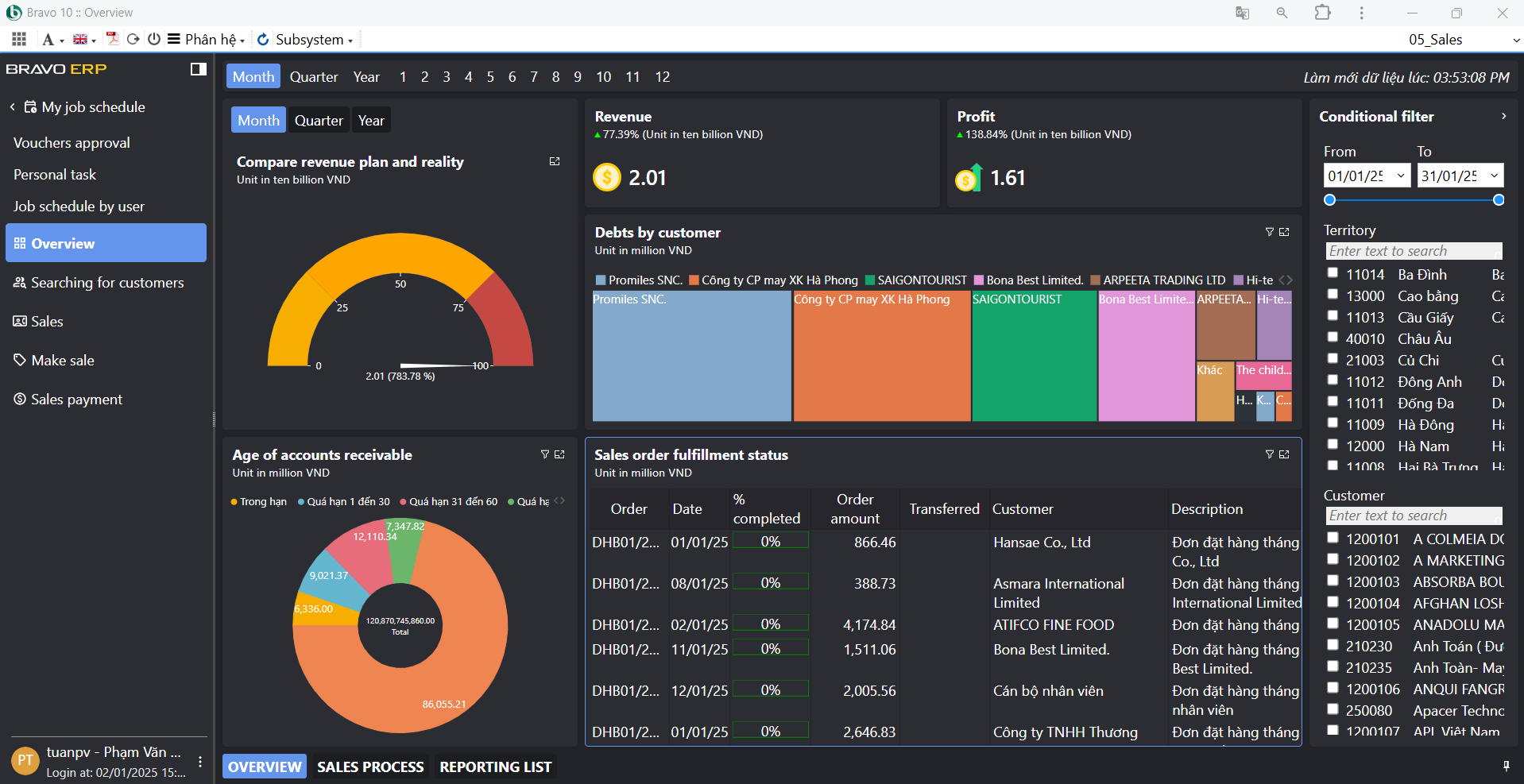Select the Quarter button in the top period bar

tap(313, 77)
